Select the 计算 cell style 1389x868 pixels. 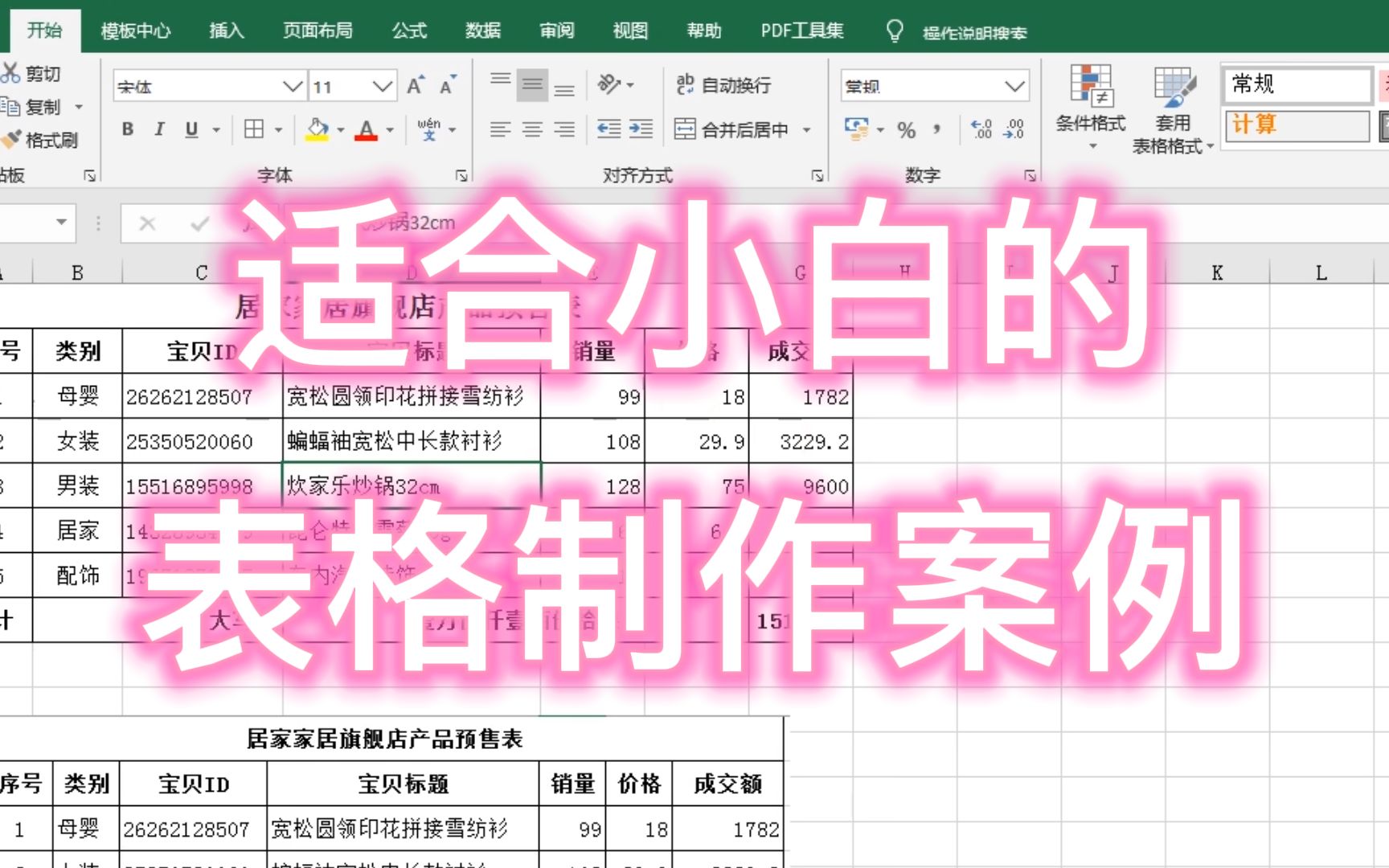[1296, 125]
